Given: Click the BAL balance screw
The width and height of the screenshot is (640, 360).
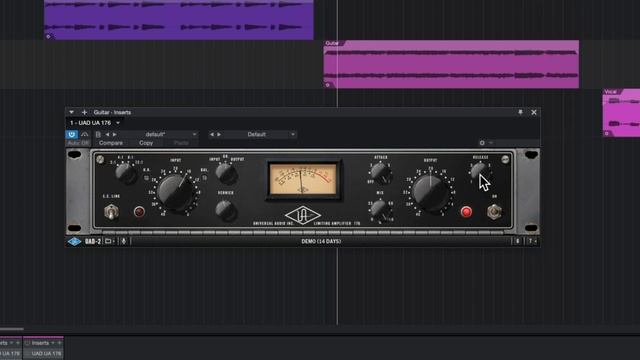Looking at the screenshot, I should pos(204,178).
